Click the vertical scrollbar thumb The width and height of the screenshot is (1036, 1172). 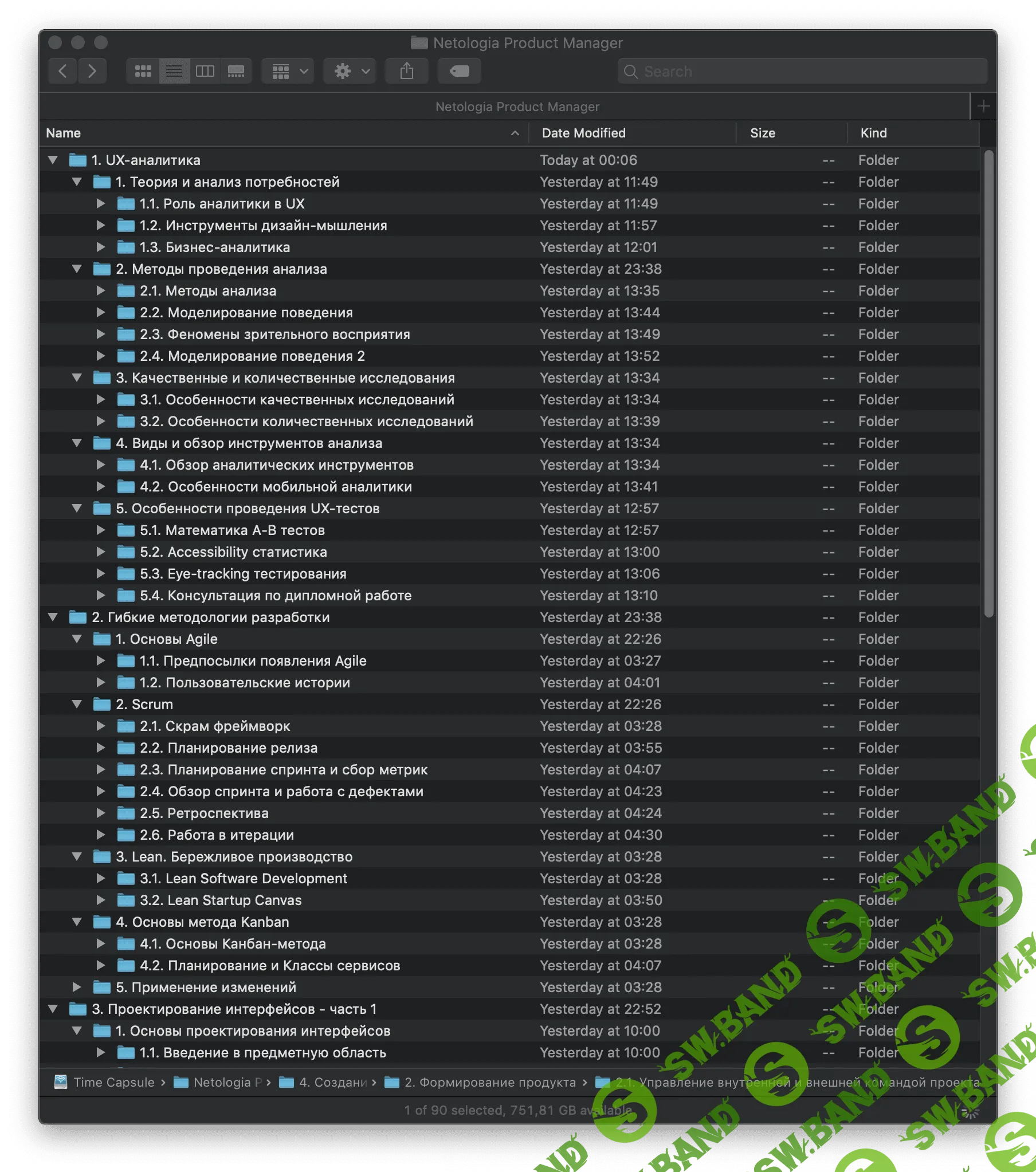(988, 383)
